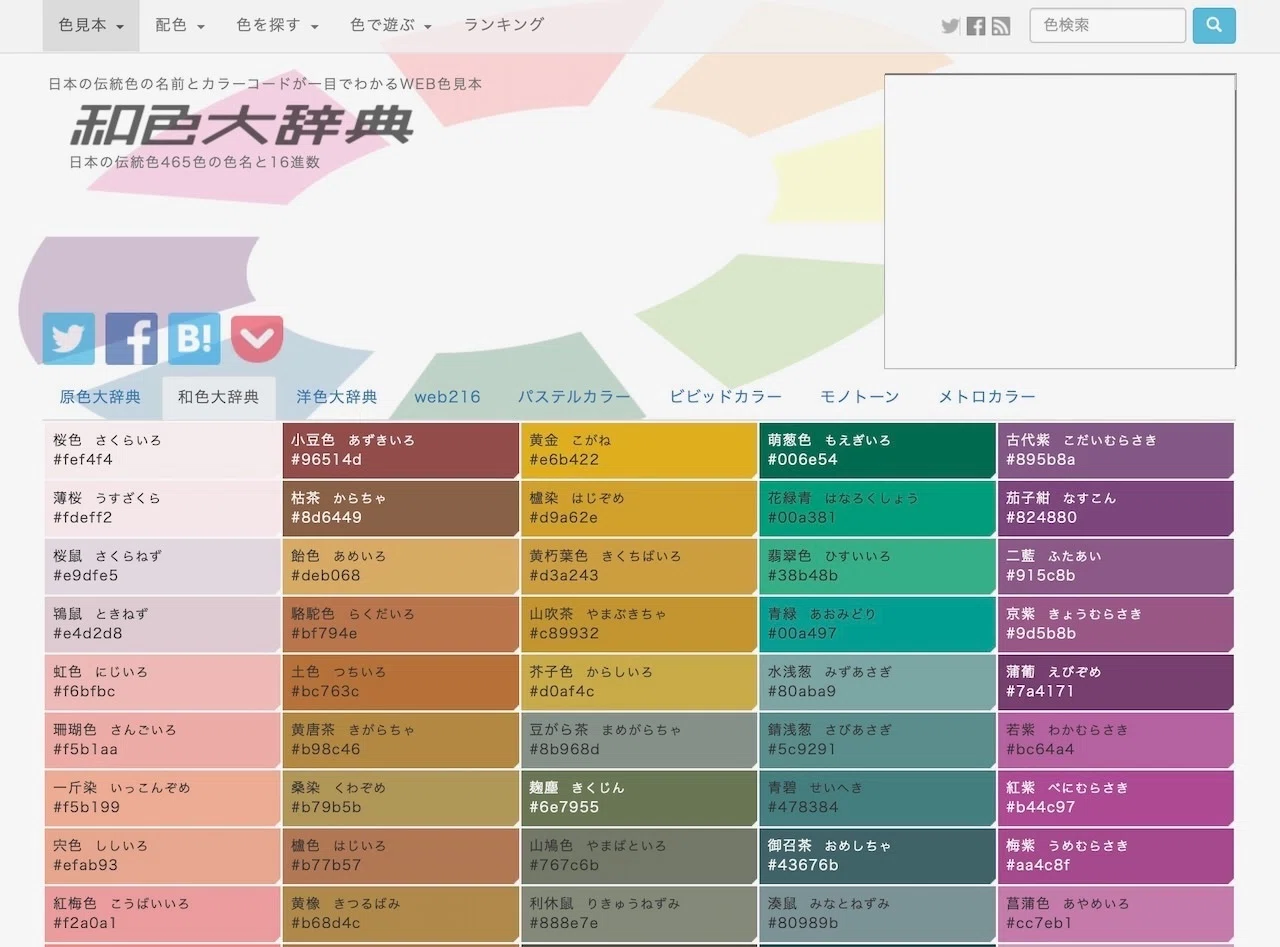The image size is (1280, 947).
Task: Pick the 錆浅葱 #5c9291 swatch
Action: click(x=877, y=740)
